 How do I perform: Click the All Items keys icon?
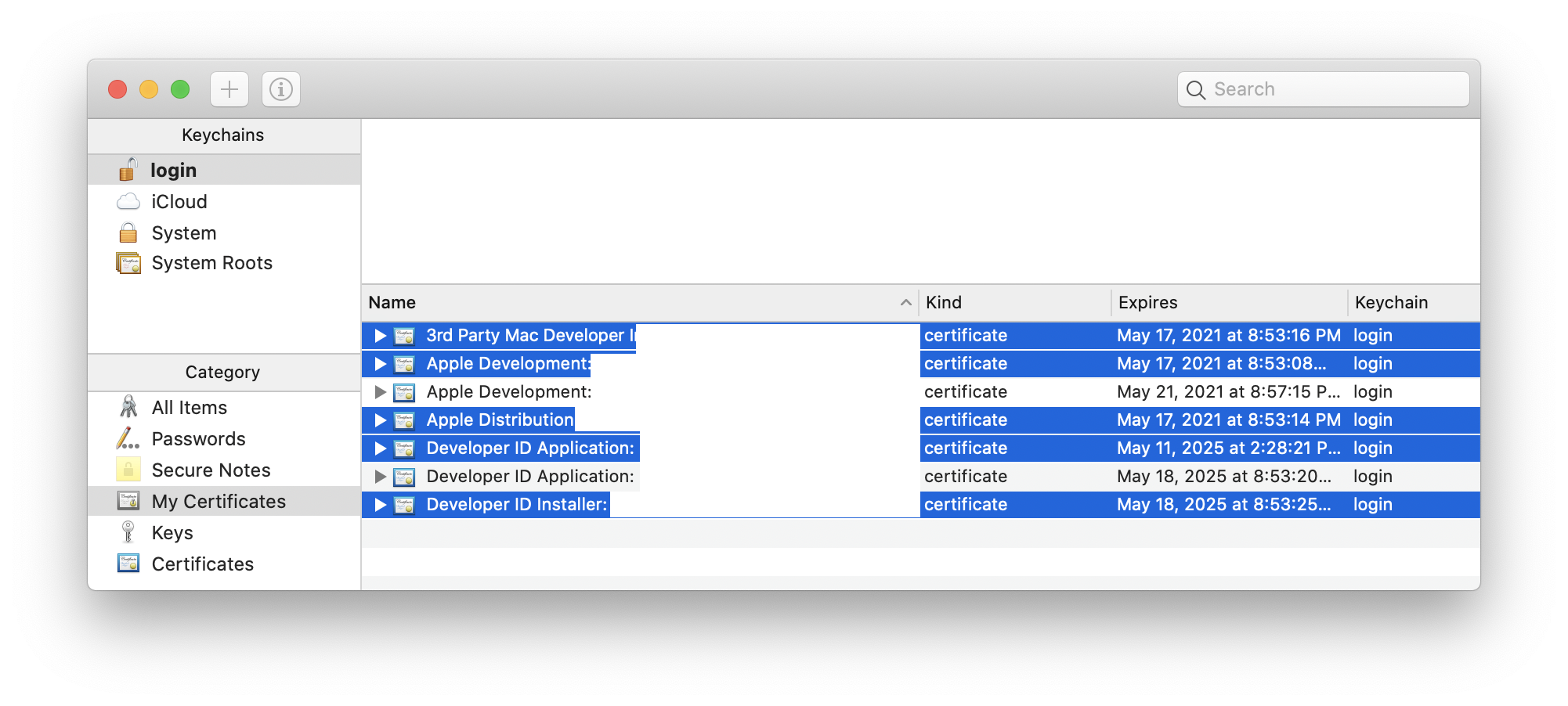[128, 406]
